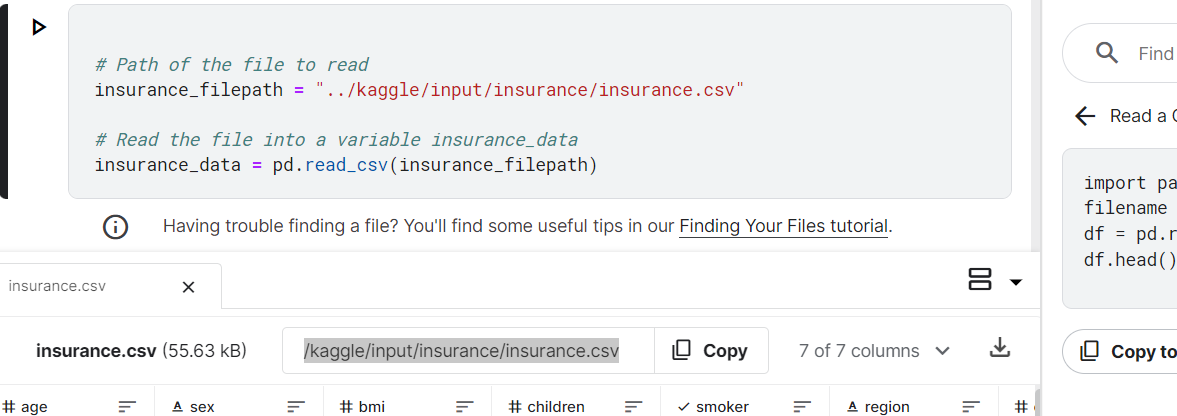Open the bmi column sort options
1177x416 pixels.
(465, 406)
